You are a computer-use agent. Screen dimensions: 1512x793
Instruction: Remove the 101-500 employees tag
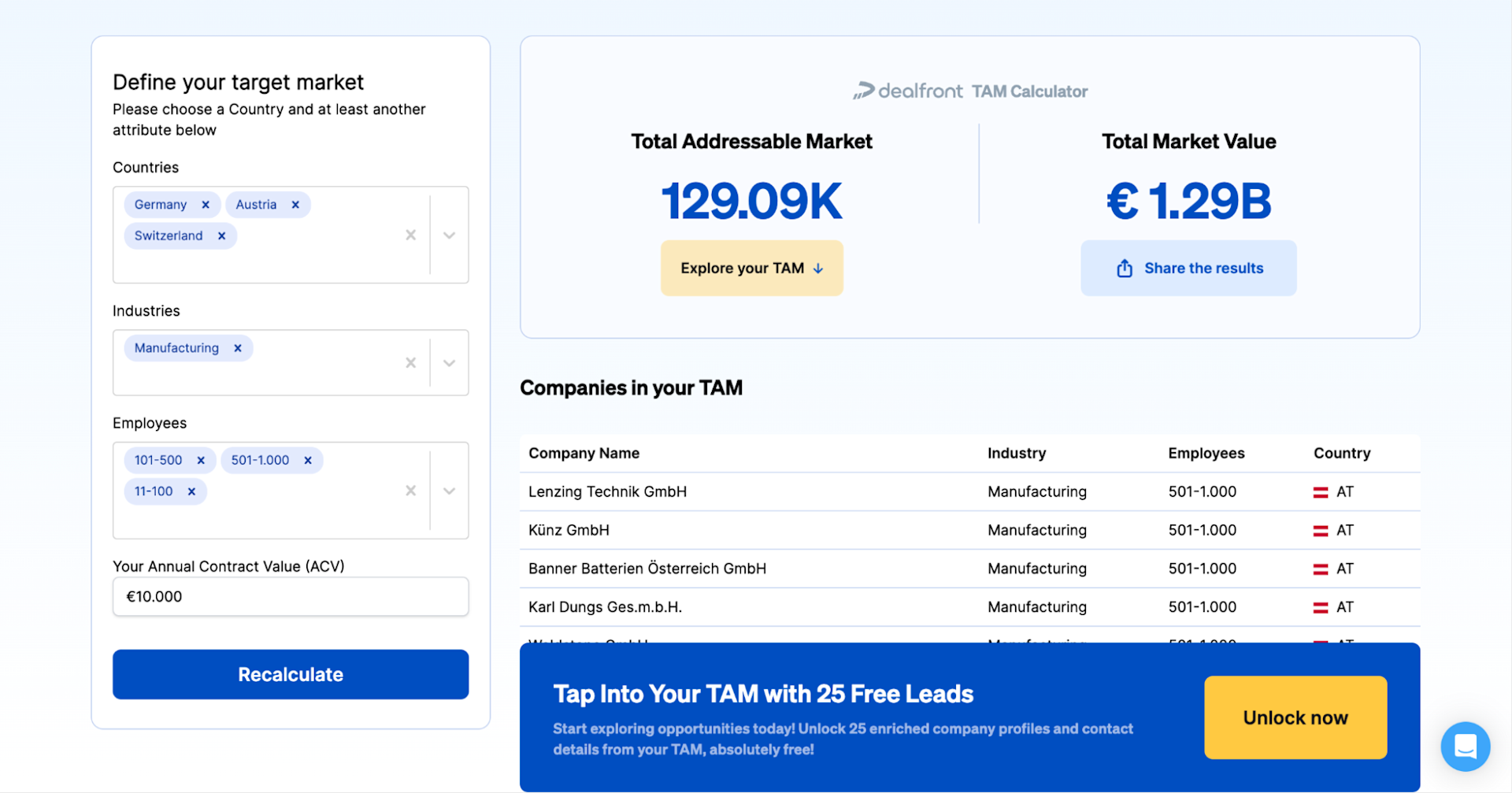pyautogui.click(x=202, y=460)
